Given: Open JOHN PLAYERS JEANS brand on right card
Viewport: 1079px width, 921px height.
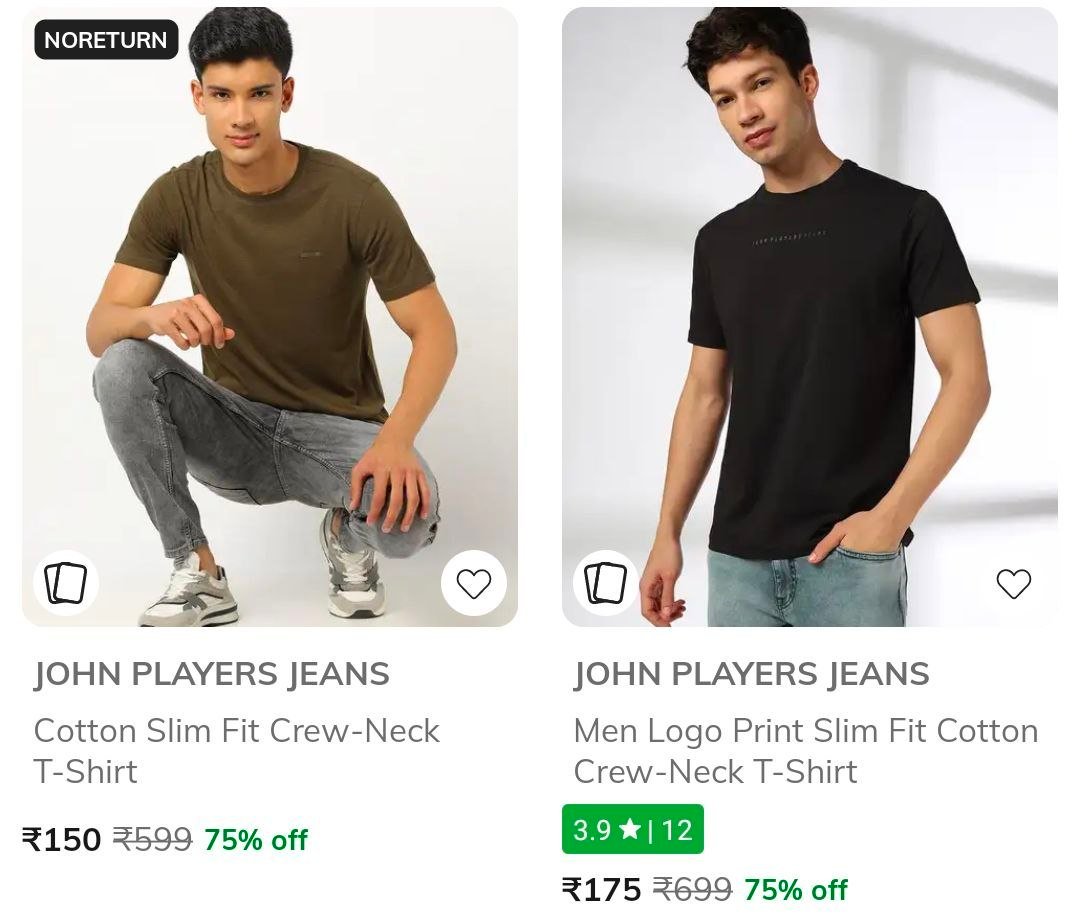Looking at the screenshot, I should coord(752,673).
